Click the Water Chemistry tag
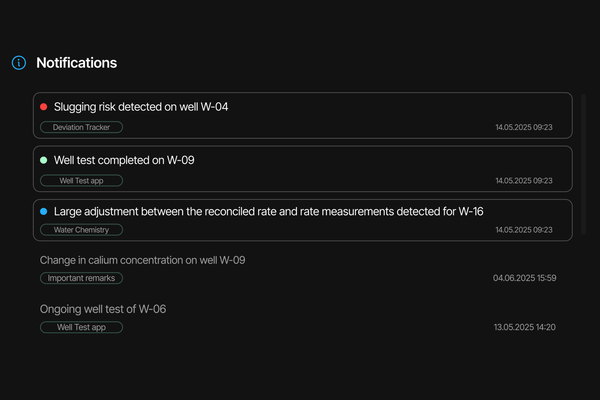 point(81,230)
